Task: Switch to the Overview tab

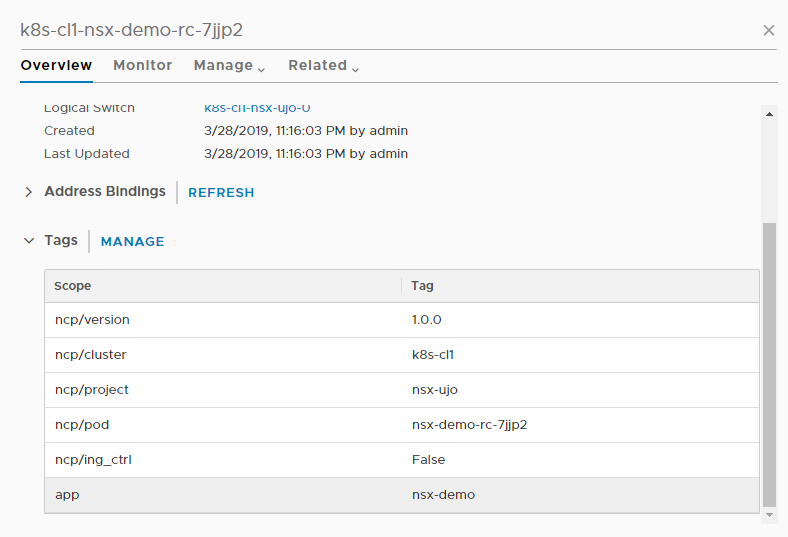Action: [x=56, y=65]
